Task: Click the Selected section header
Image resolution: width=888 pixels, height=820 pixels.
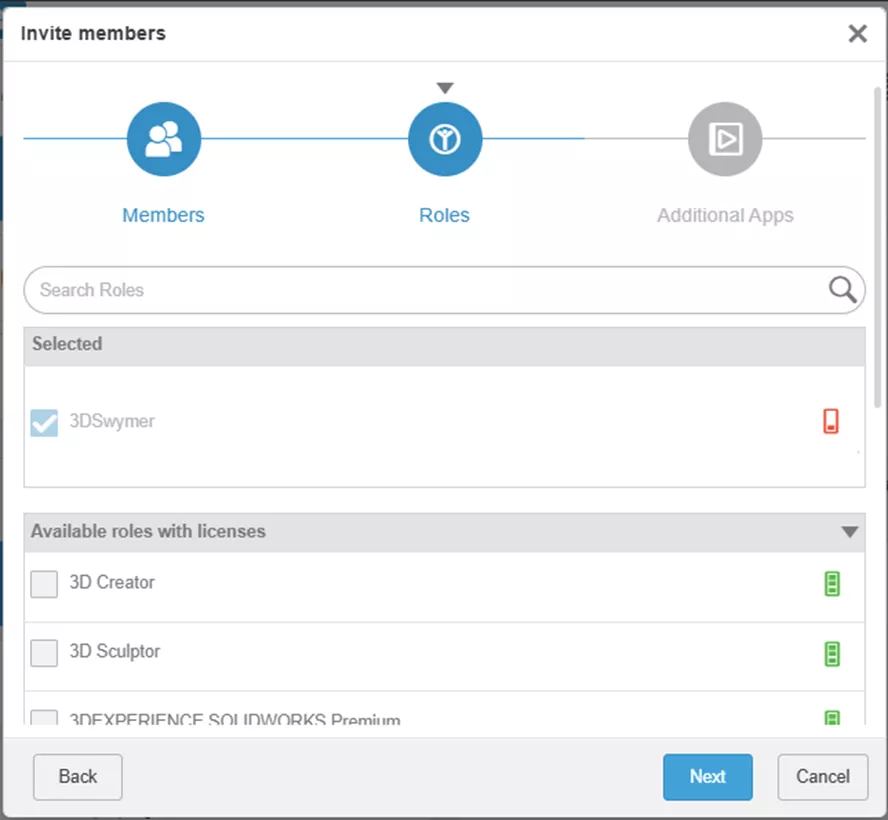Action: pos(445,346)
